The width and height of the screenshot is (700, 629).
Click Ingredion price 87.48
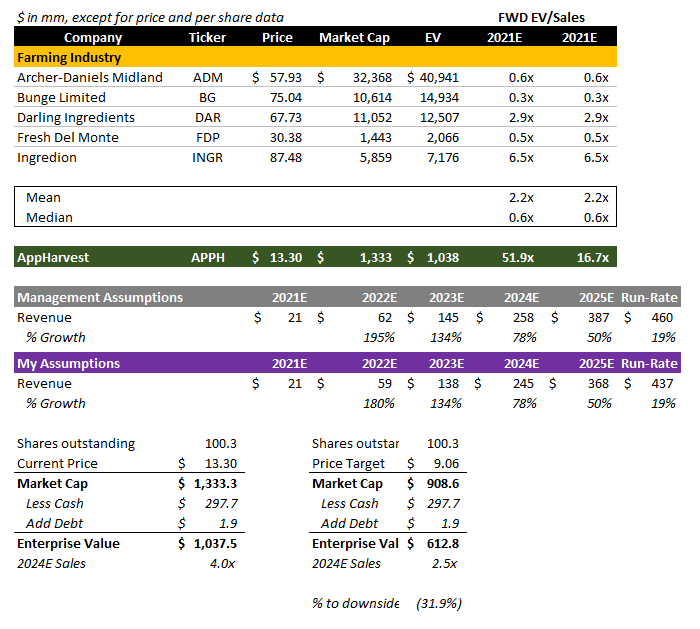pyautogui.click(x=286, y=158)
